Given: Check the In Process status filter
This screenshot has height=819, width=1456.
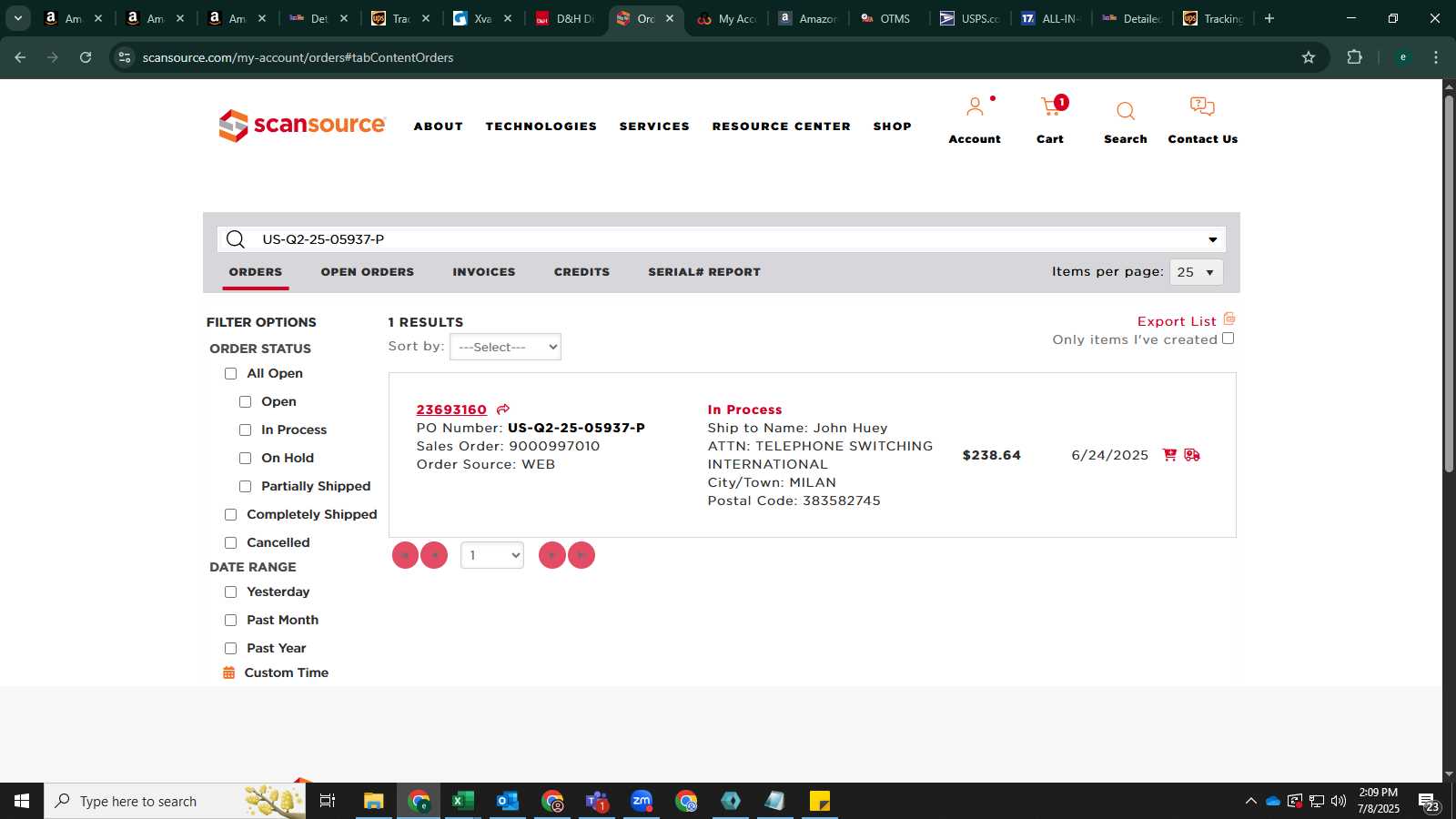Looking at the screenshot, I should [x=246, y=430].
